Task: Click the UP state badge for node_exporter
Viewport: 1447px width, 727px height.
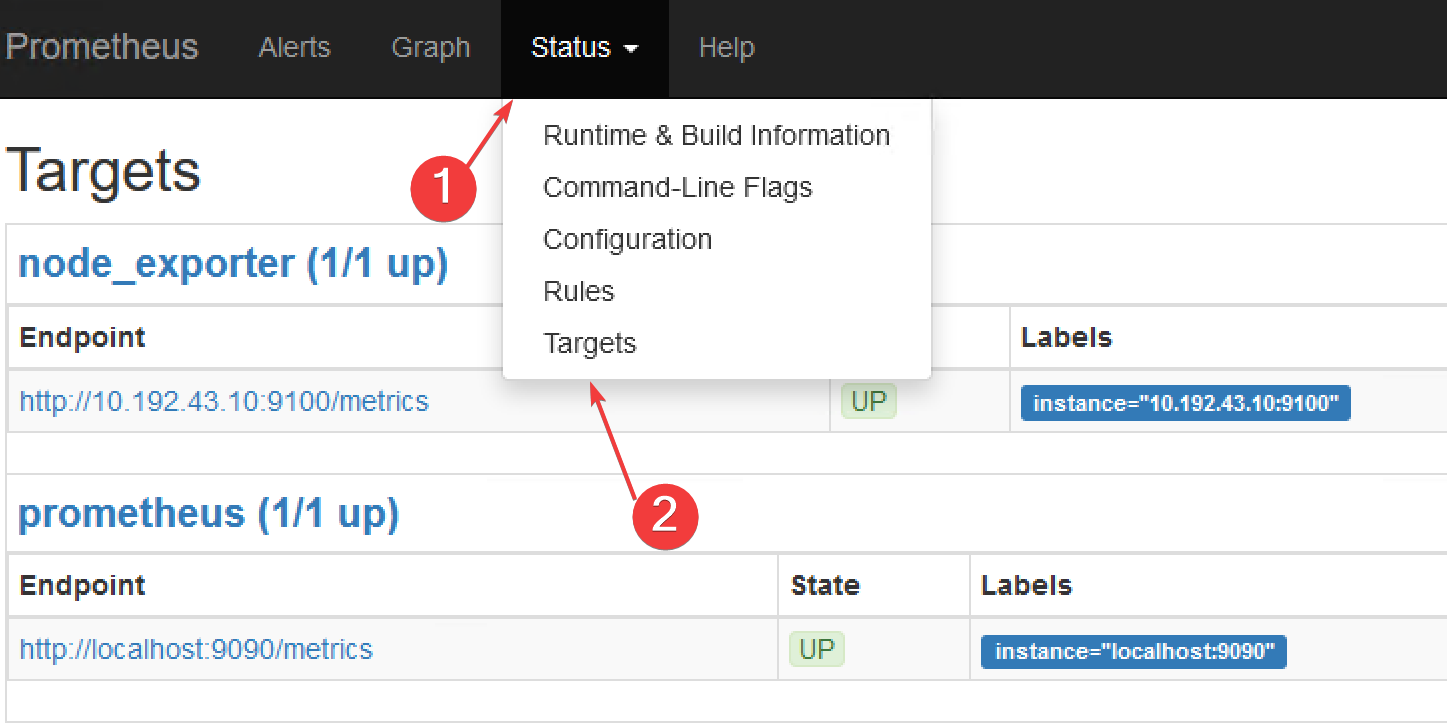Action: tap(868, 402)
